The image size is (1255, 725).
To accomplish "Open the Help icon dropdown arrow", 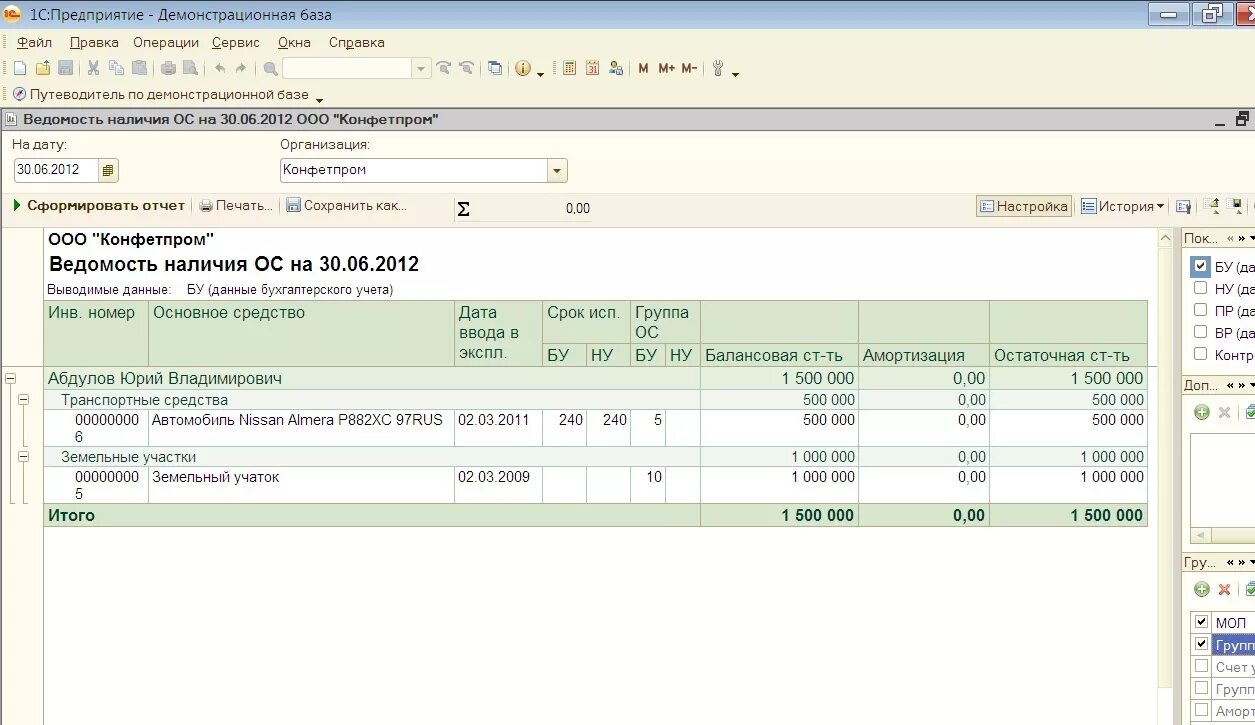I will point(540,73).
